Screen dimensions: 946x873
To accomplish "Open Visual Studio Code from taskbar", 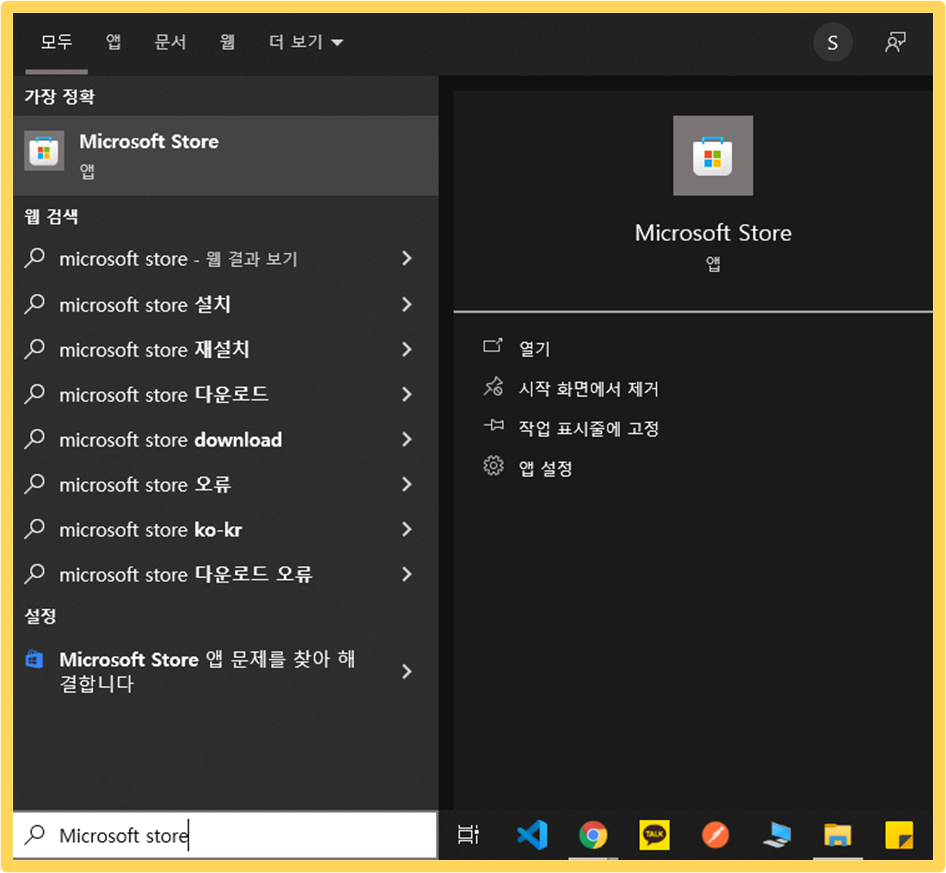I will [532, 835].
